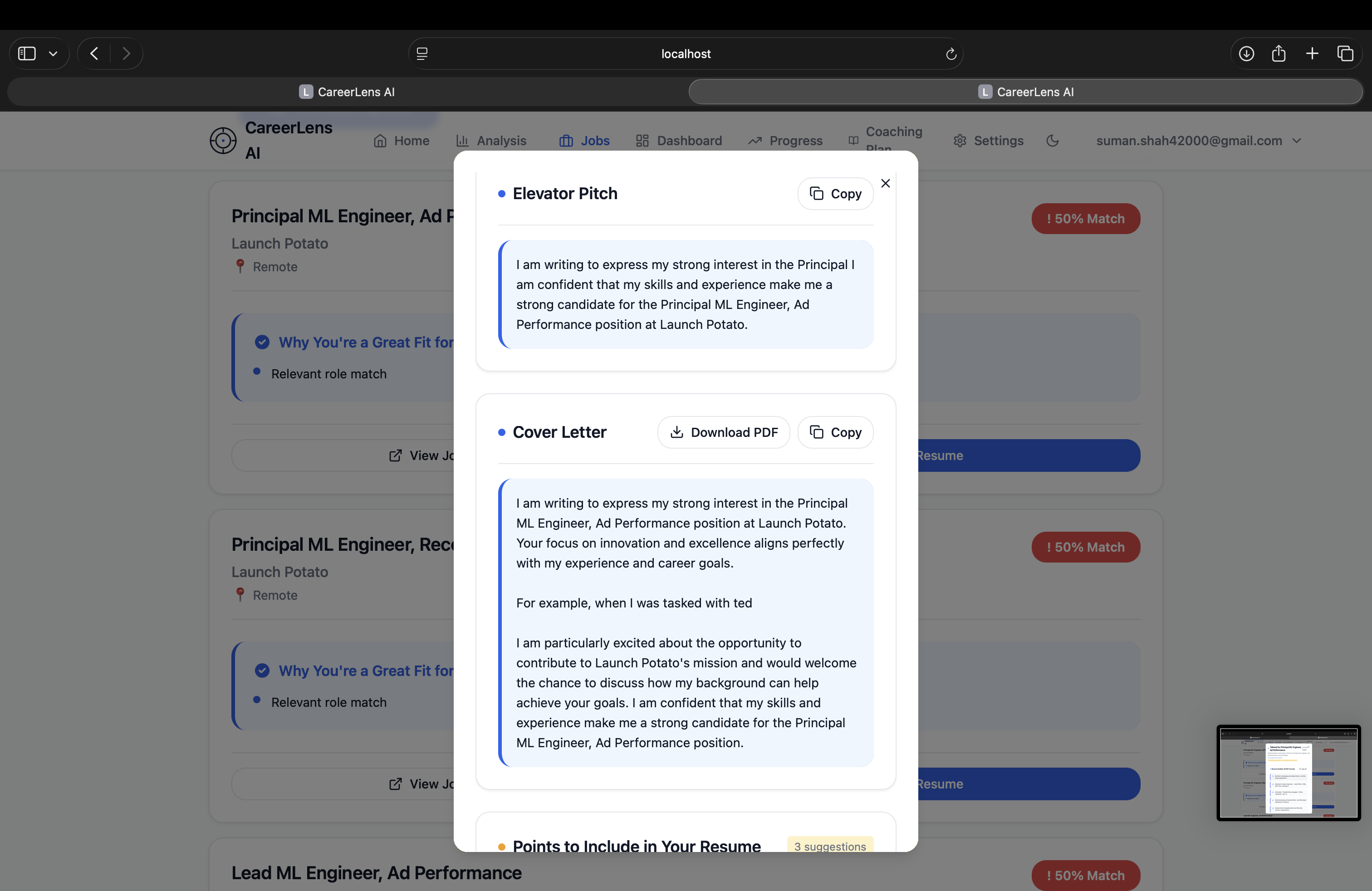
Task: Toggle the browser sidebar icon
Action: coord(27,54)
